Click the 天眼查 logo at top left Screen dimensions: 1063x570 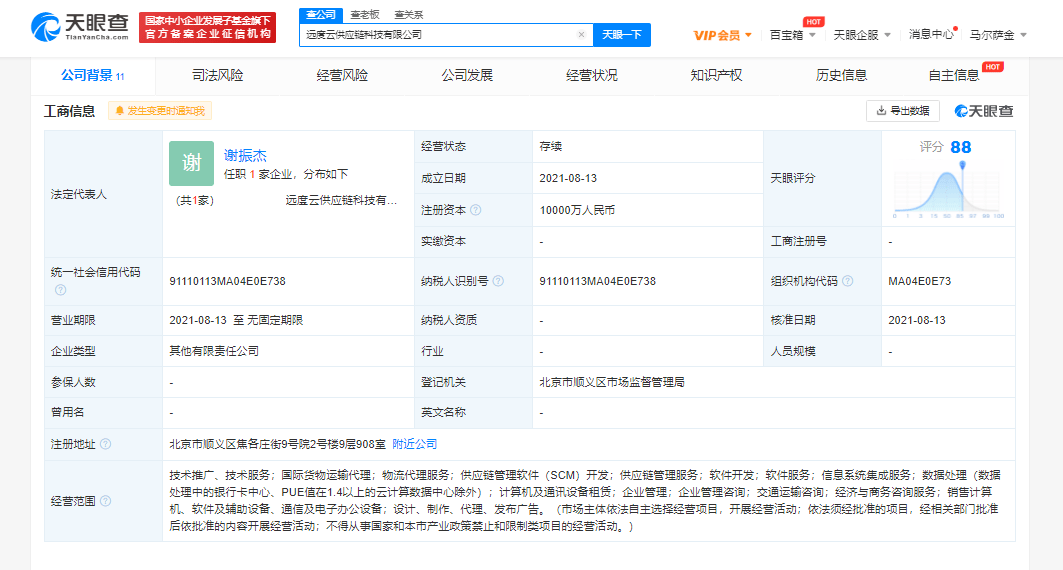pos(80,27)
